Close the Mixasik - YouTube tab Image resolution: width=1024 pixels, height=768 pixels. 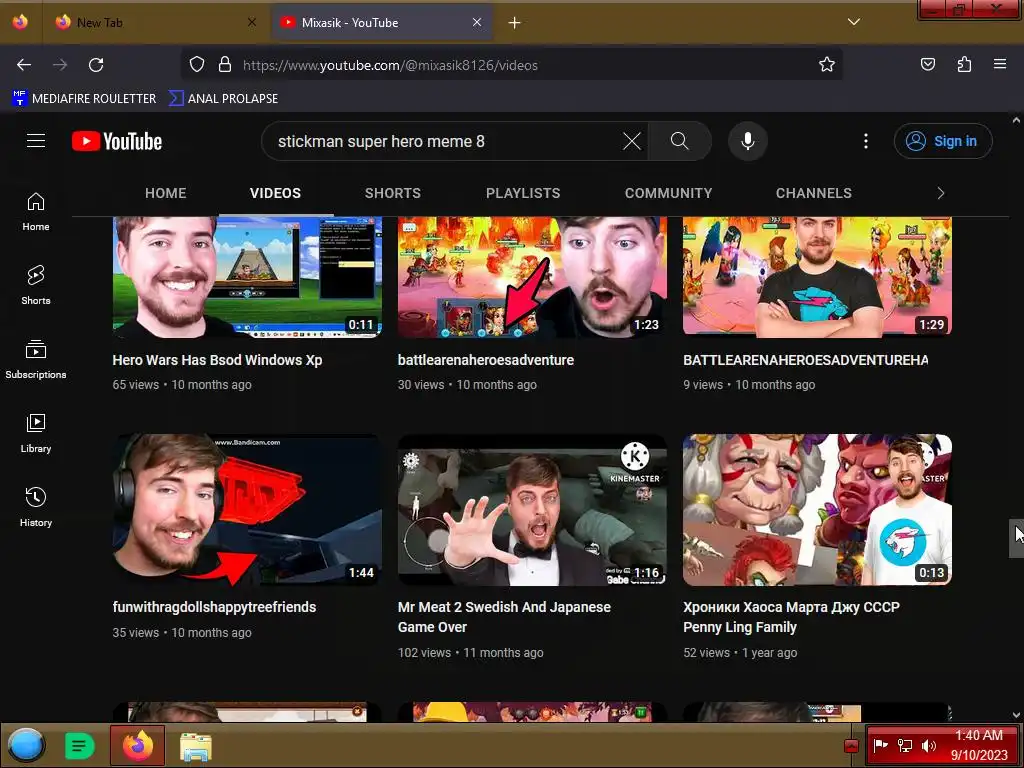tap(477, 22)
